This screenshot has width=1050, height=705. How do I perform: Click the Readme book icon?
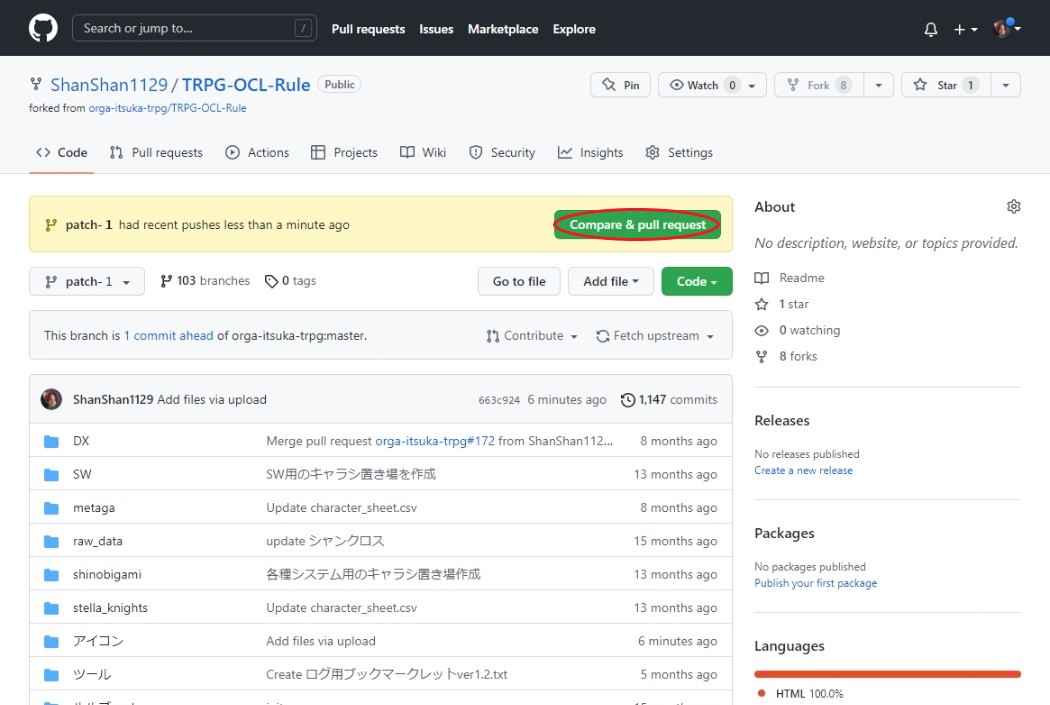coord(761,278)
